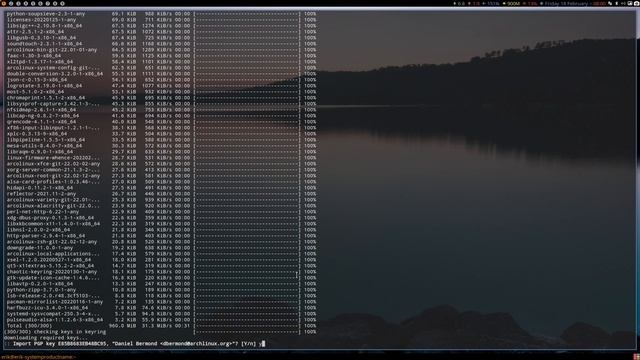Click the most-5.1.0-2 package row

coord(161,92)
